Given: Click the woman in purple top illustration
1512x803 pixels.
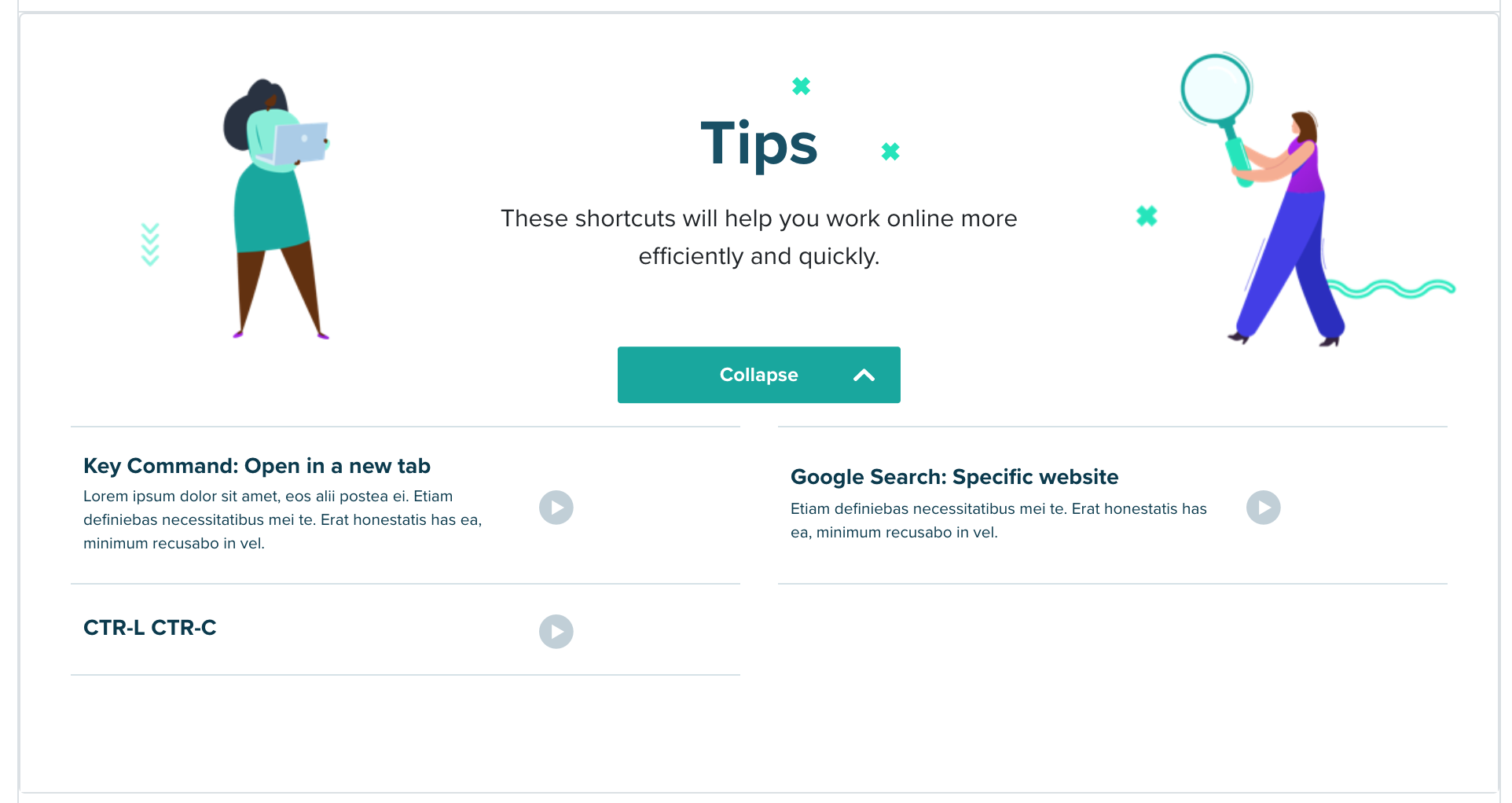Looking at the screenshot, I should [1289, 229].
